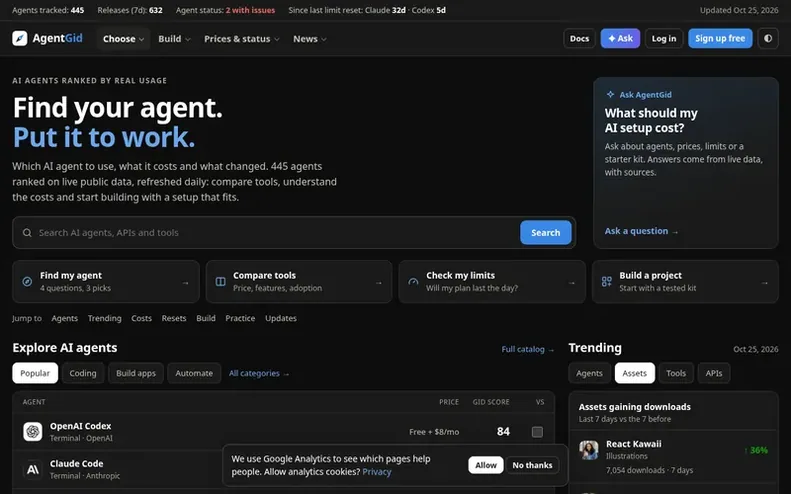
Task: Click the magnifier icon in search bar
Action: pyautogui.click(x=27, y=233)
